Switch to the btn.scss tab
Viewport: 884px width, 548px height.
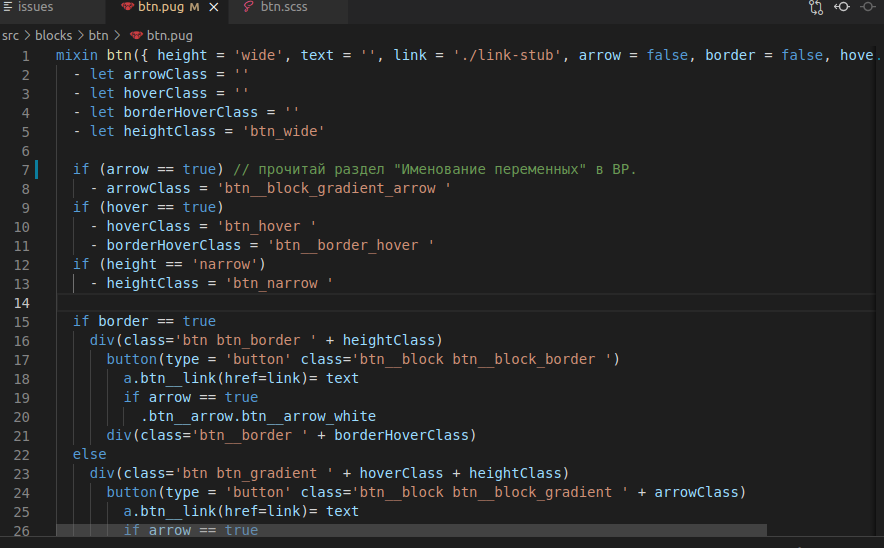tap(284, 8)
